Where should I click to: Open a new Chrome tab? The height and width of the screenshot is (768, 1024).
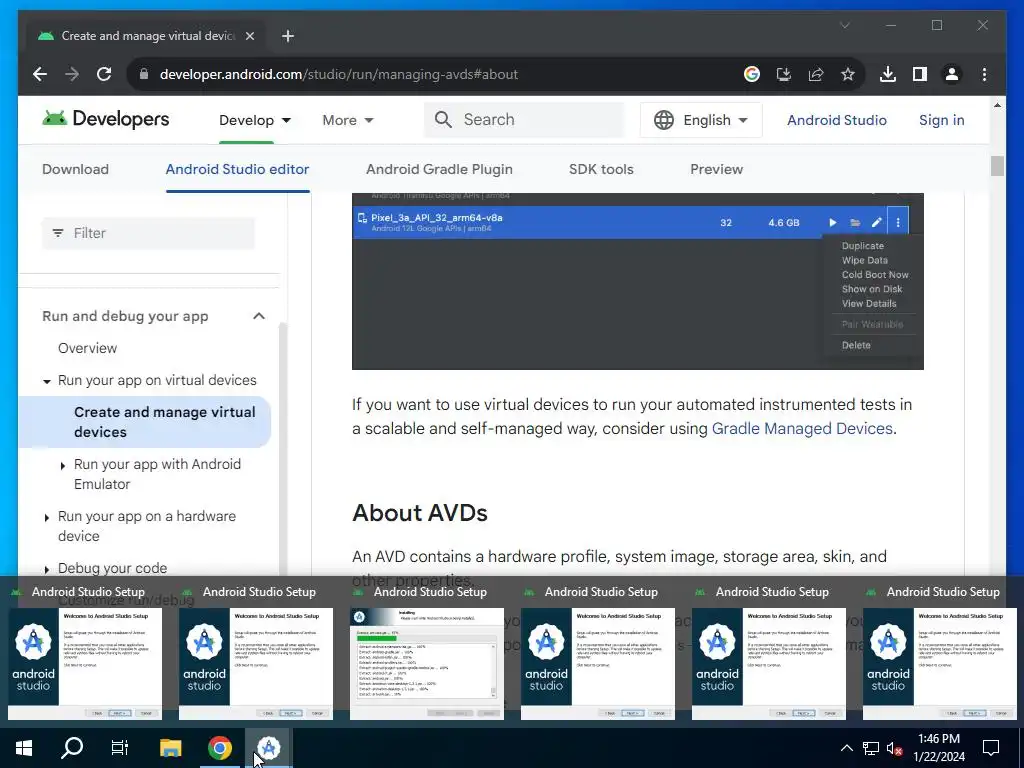pos(288,36)
